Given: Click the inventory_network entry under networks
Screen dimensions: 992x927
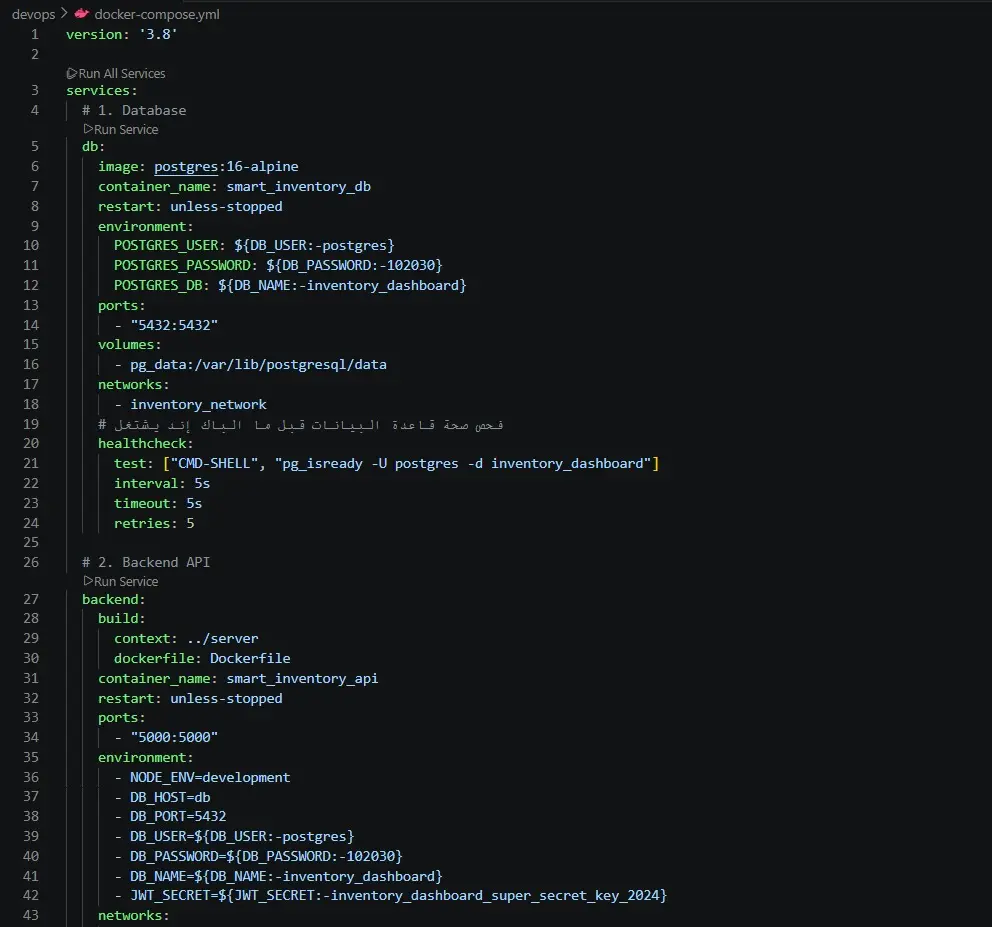Looking at the screenshot, I should [198, 404].
